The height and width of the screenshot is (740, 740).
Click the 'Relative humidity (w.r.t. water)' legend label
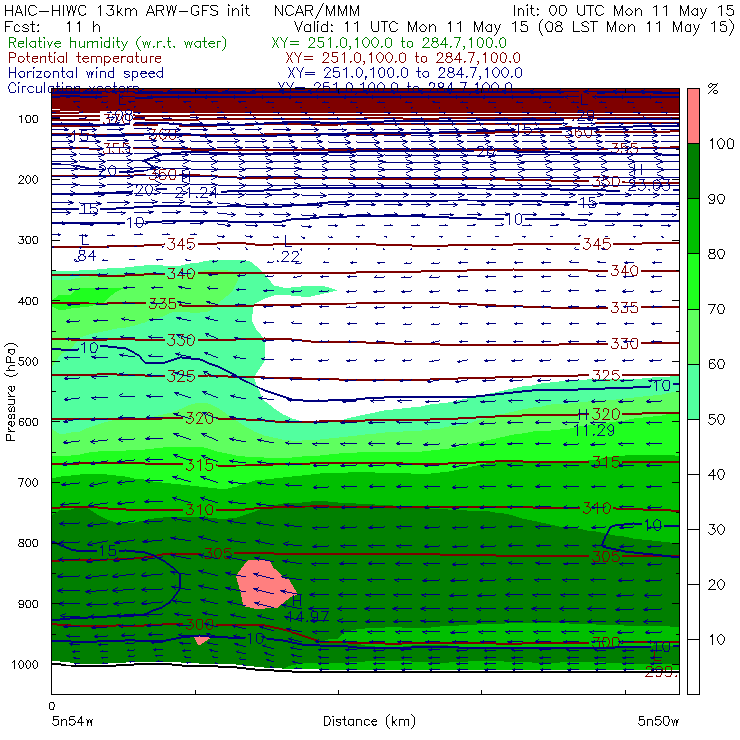tap(118, 43)
